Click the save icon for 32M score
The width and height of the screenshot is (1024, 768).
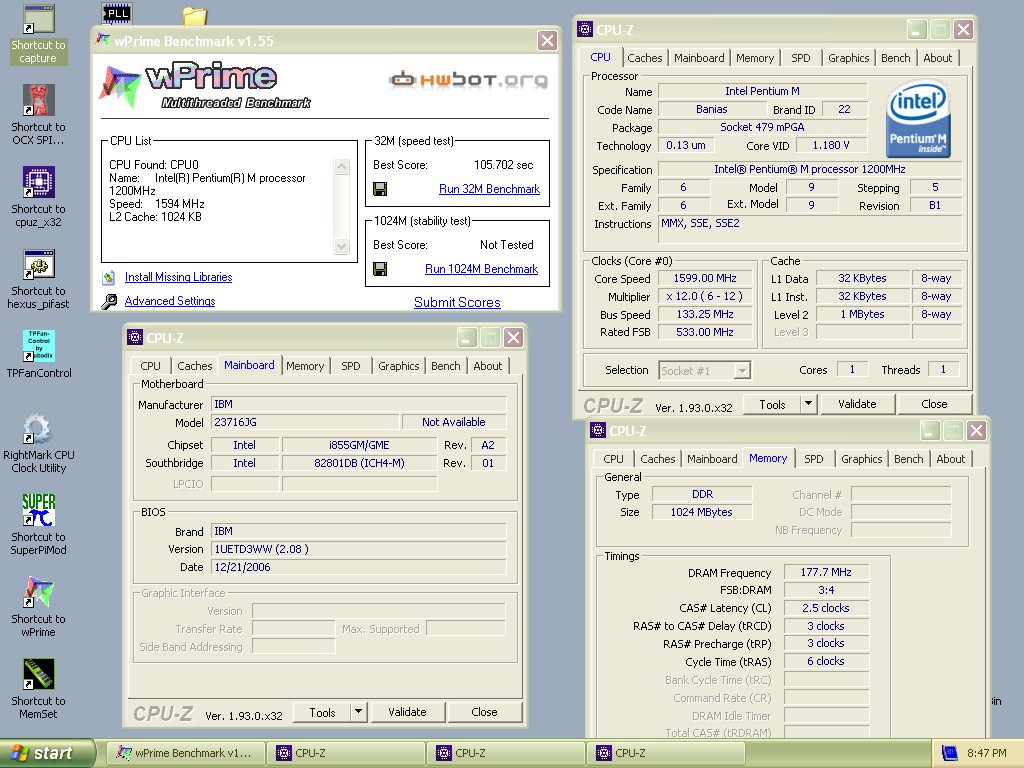(x=380, y=189)
